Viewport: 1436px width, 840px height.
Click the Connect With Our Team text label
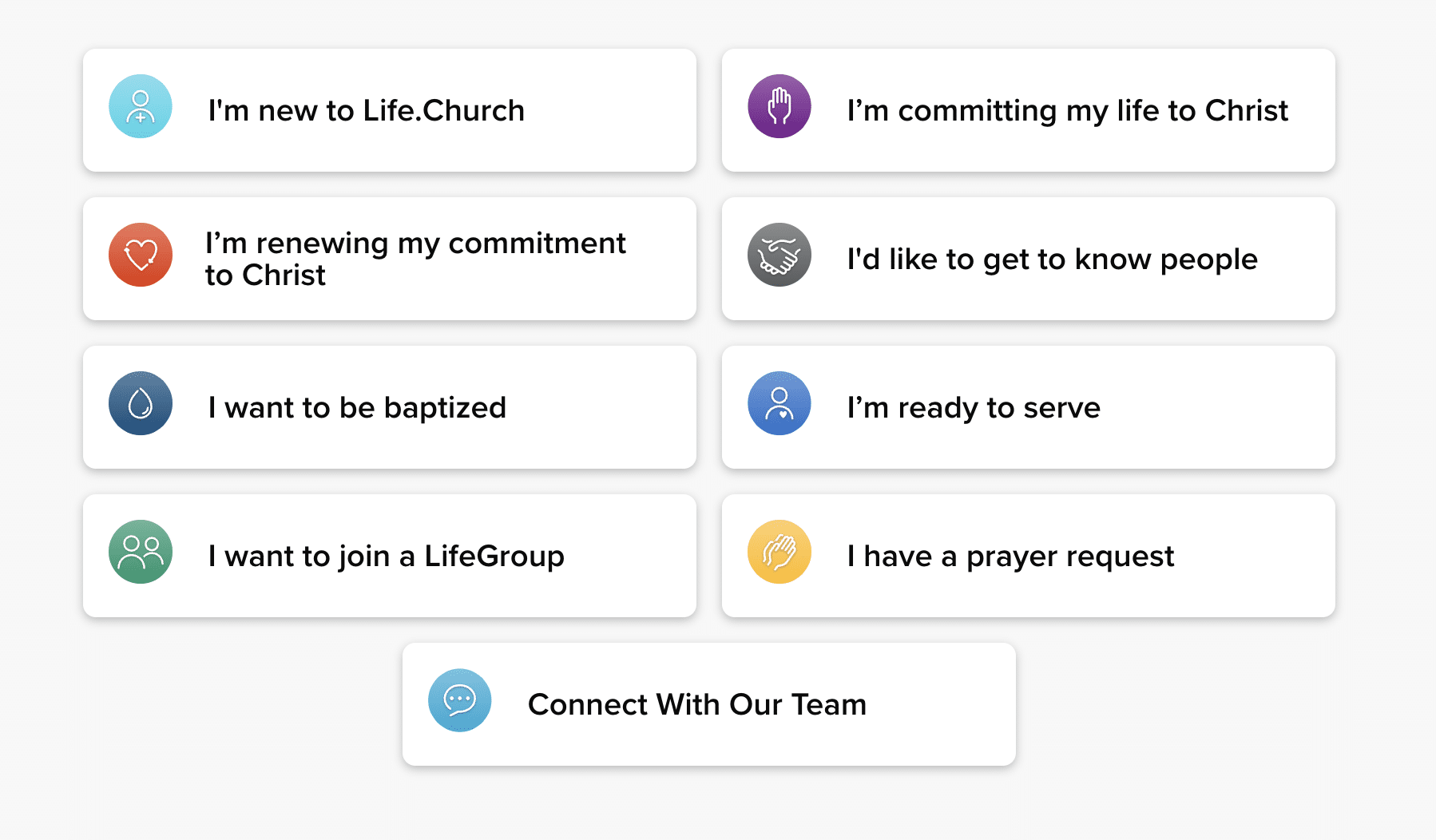coord(698,703)
